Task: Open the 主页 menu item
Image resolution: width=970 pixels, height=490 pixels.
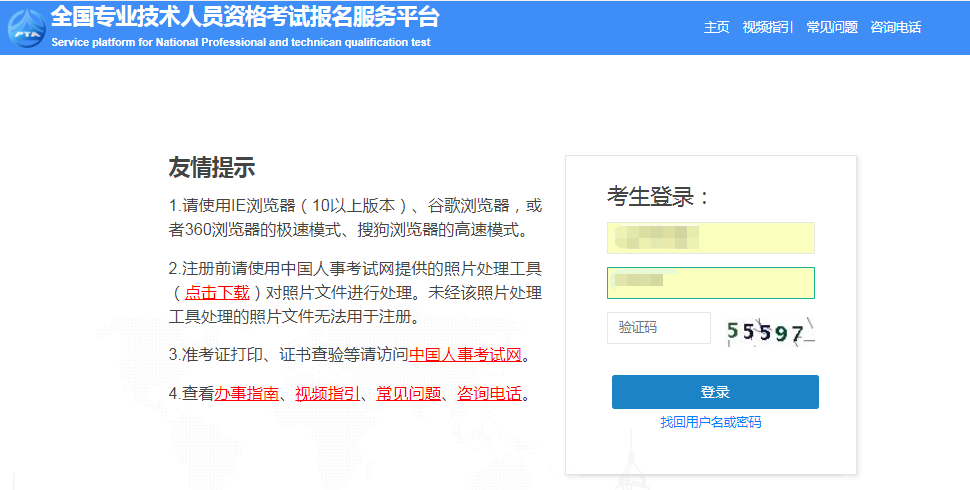Action: point(716,27)
